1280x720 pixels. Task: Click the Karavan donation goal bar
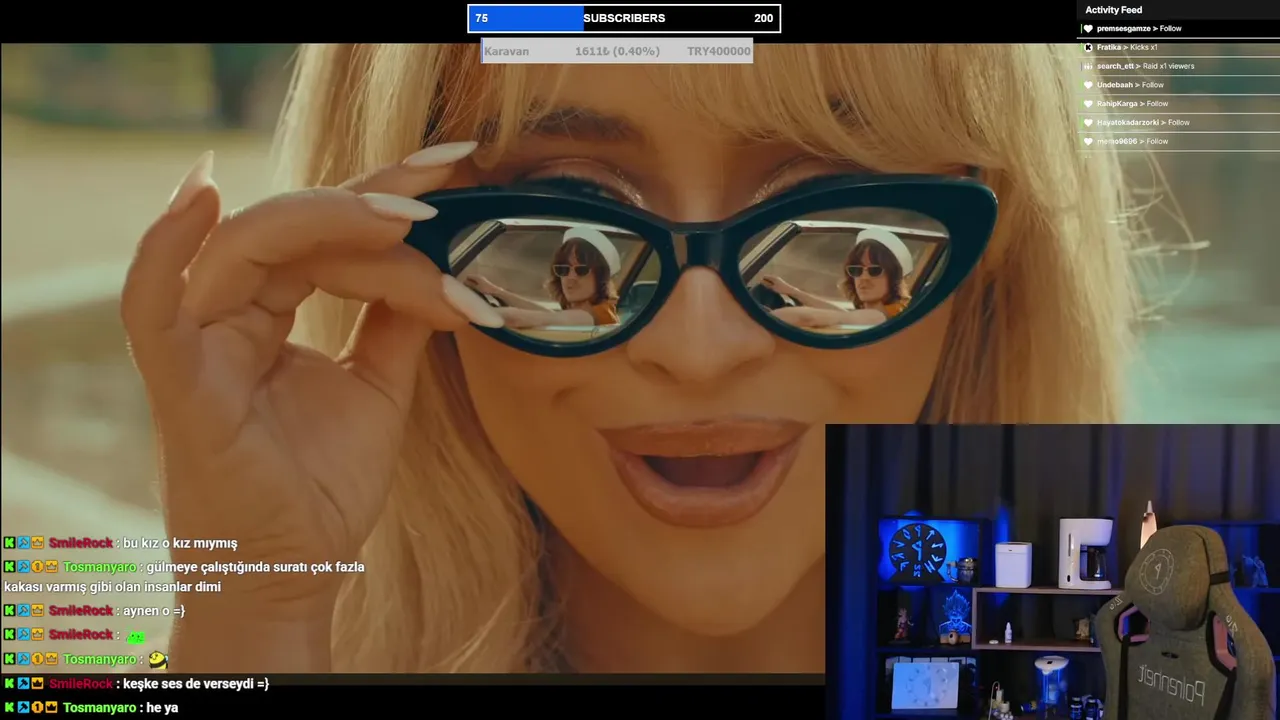pyautogui.click(x=617, y=51)
